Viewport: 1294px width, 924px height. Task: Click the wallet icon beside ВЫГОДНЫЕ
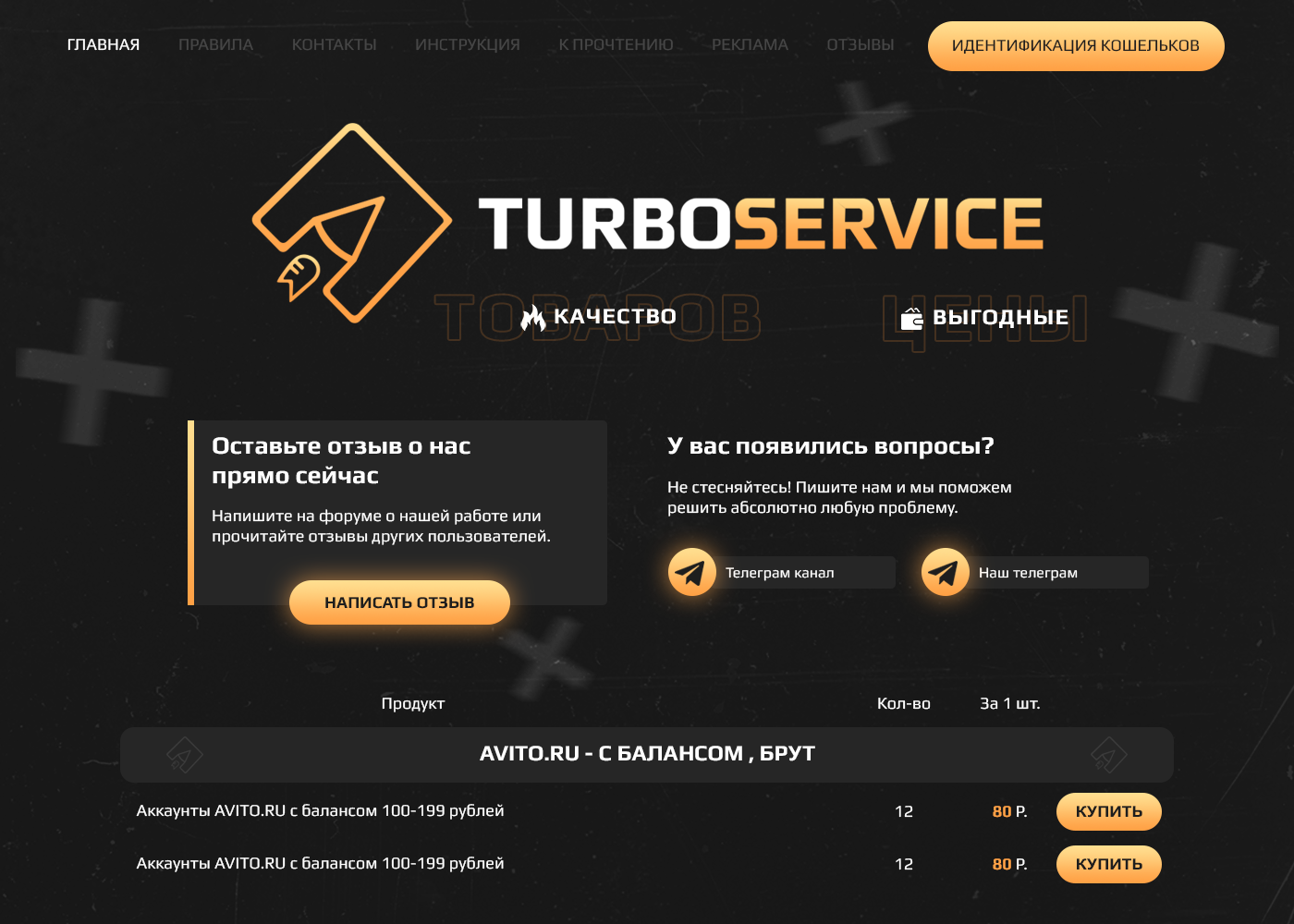(912, 319)
